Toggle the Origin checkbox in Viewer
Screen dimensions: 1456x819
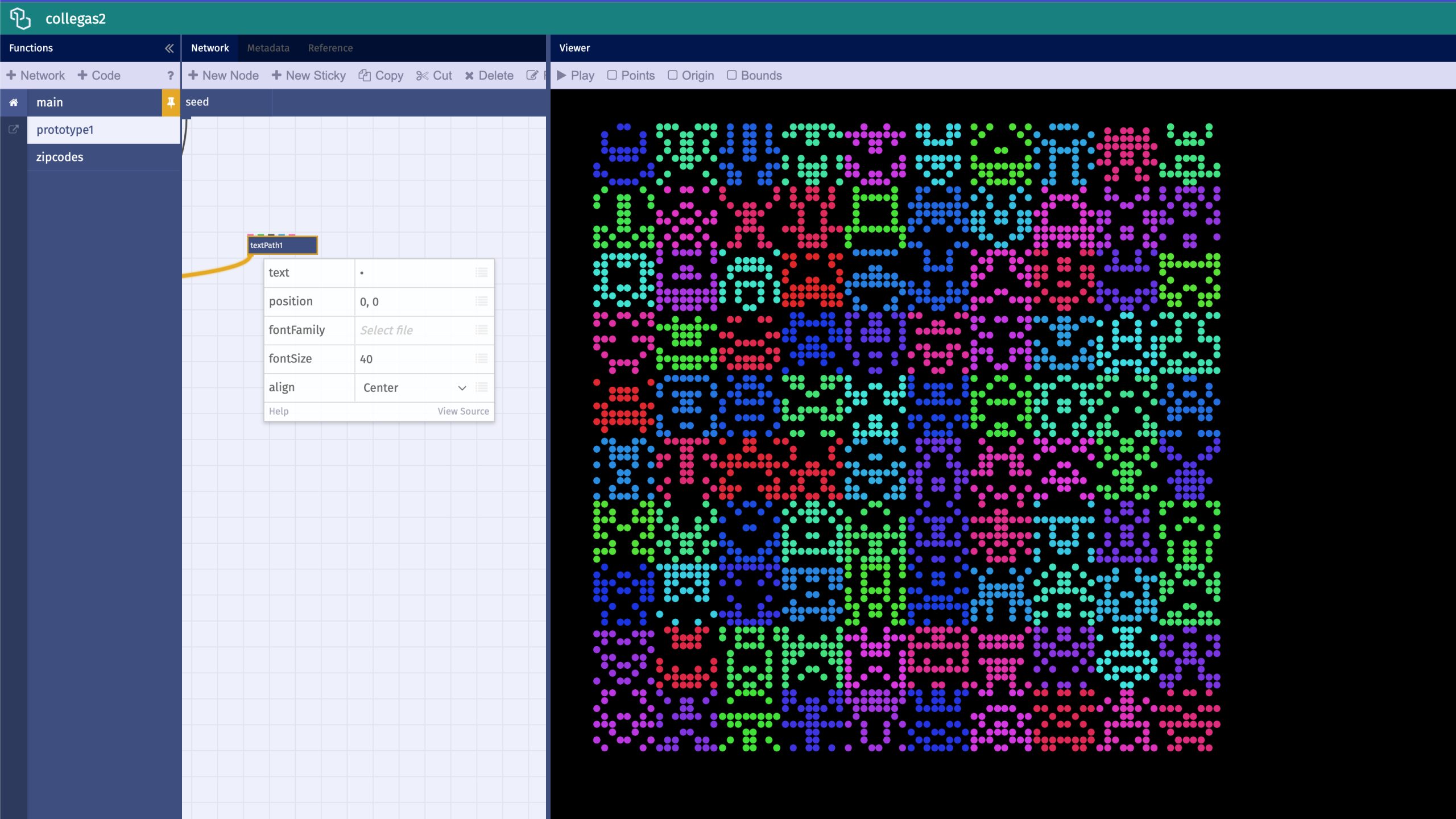point(673,75)
